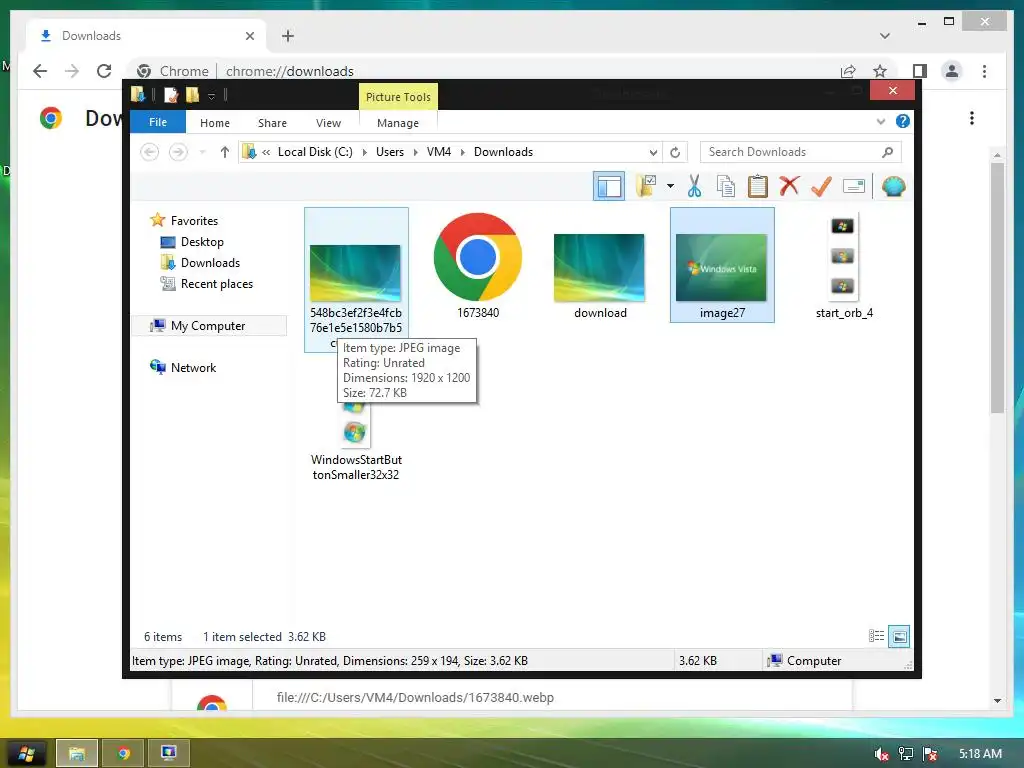Click the Windows Start orb button

pos(25,754)
